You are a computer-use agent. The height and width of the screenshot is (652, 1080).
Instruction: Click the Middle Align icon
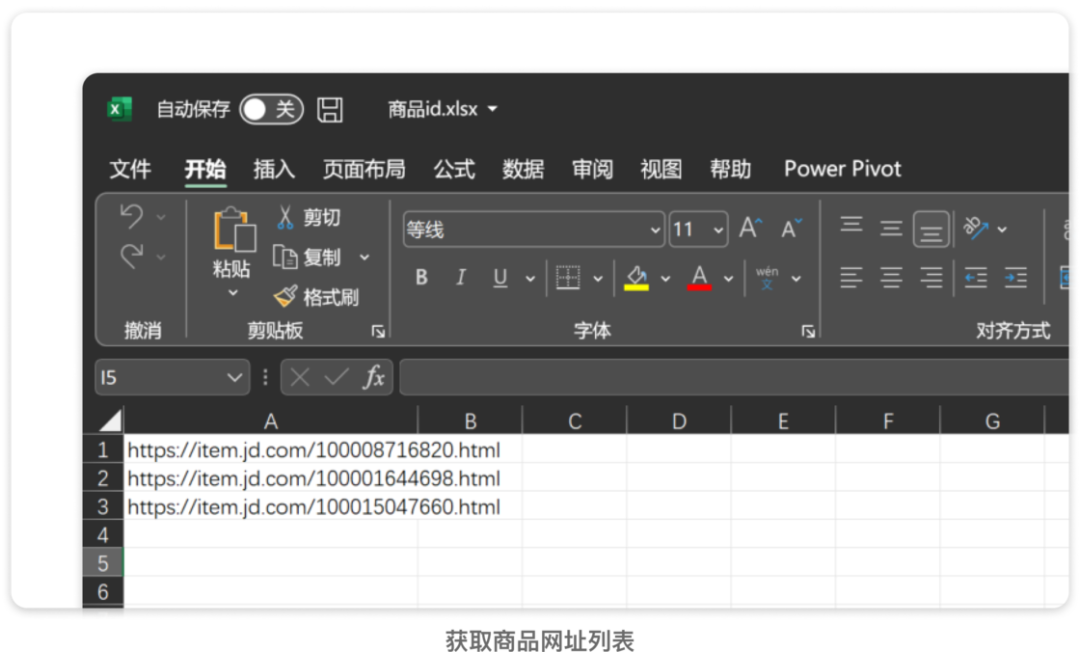(x=891, y=229)
